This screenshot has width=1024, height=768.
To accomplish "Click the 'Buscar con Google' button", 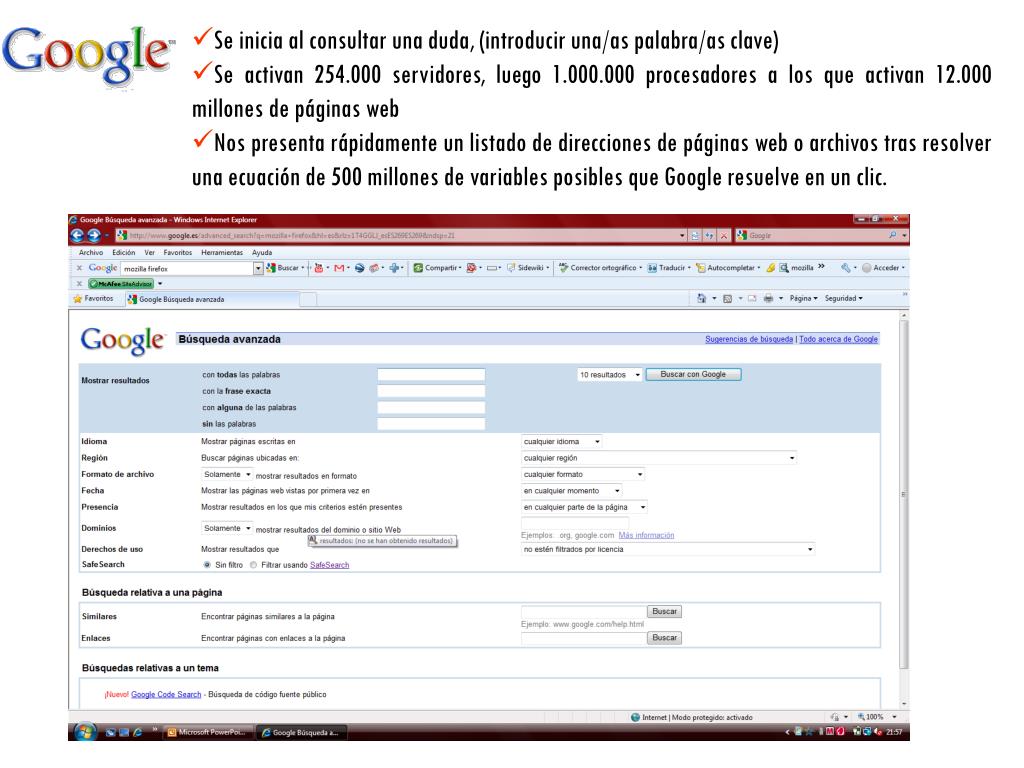I will click(693, 375).
